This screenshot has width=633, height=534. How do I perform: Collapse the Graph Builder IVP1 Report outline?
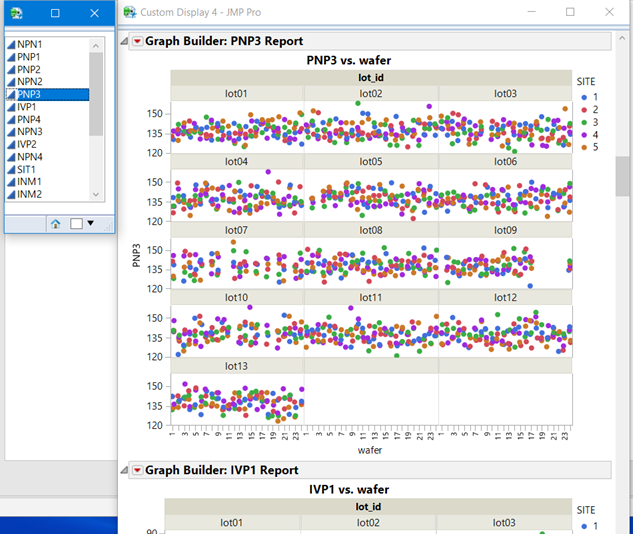[124, 470]
